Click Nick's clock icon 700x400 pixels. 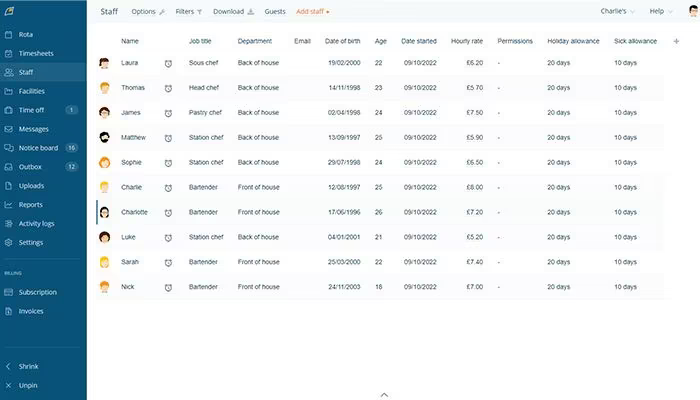[x=168, y=288]
